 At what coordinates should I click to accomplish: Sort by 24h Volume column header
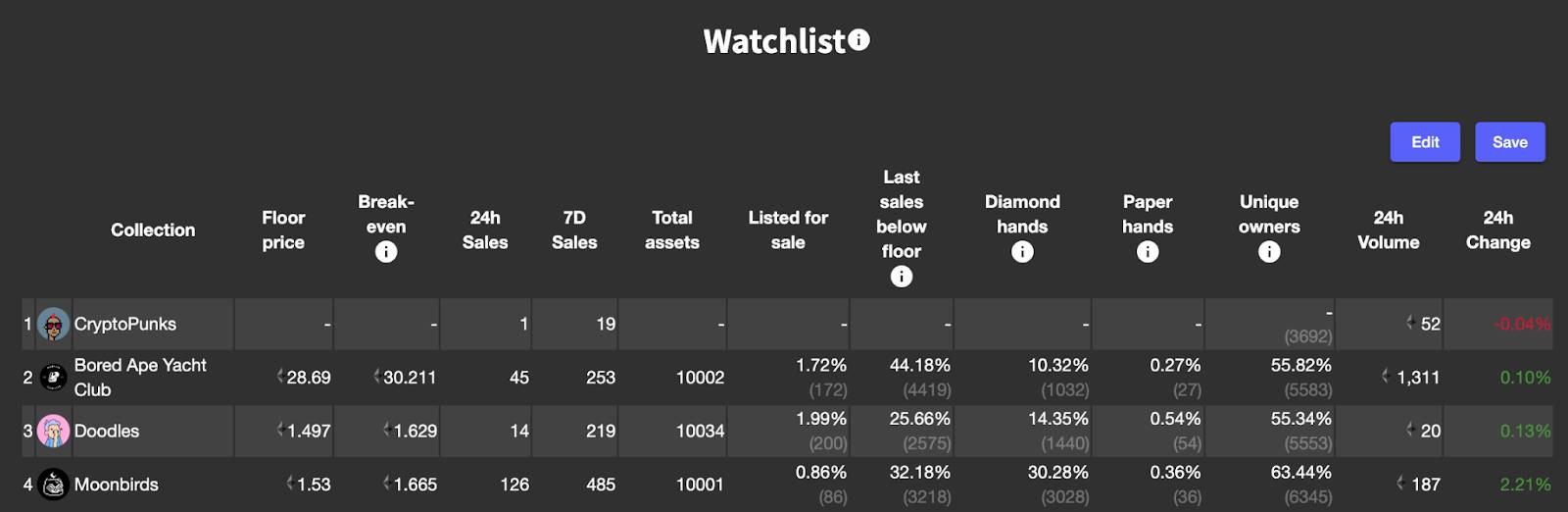tap(1389, 230)
